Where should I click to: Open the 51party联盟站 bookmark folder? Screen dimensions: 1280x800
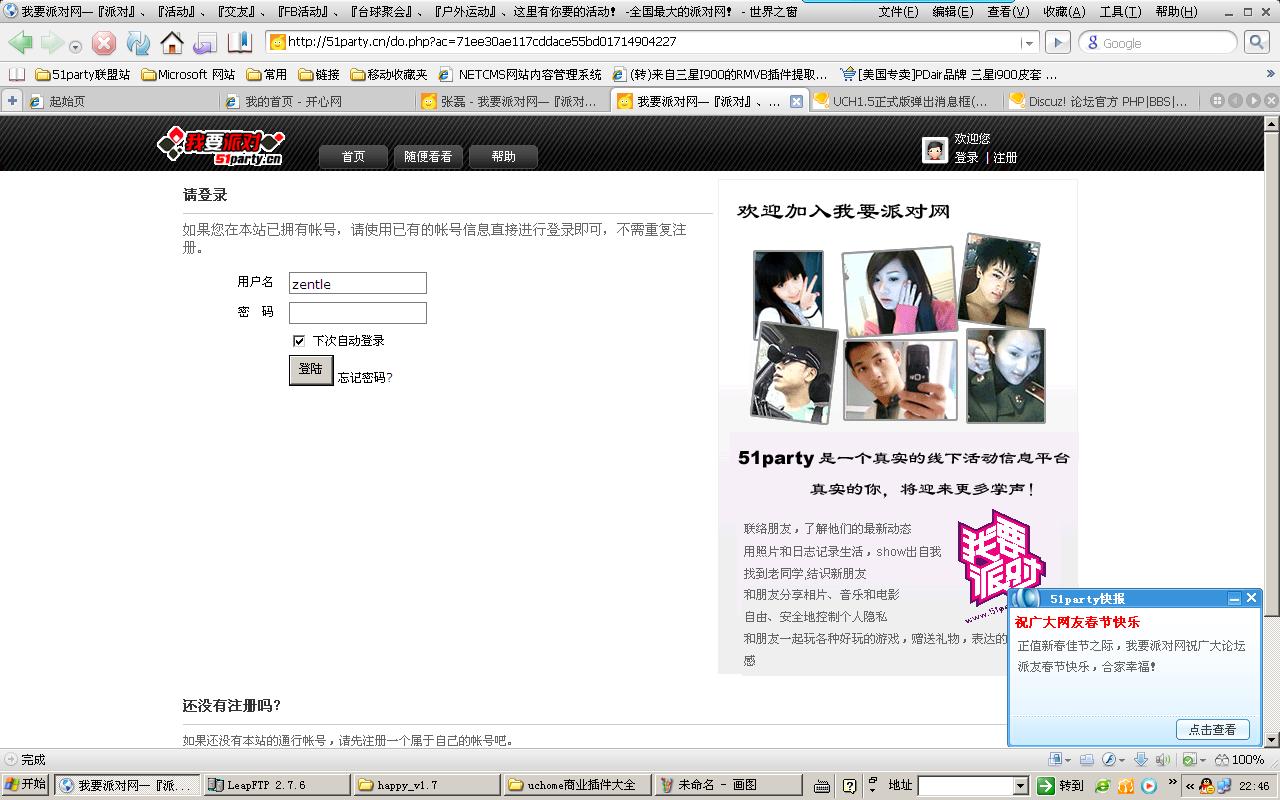coord(82,74)
